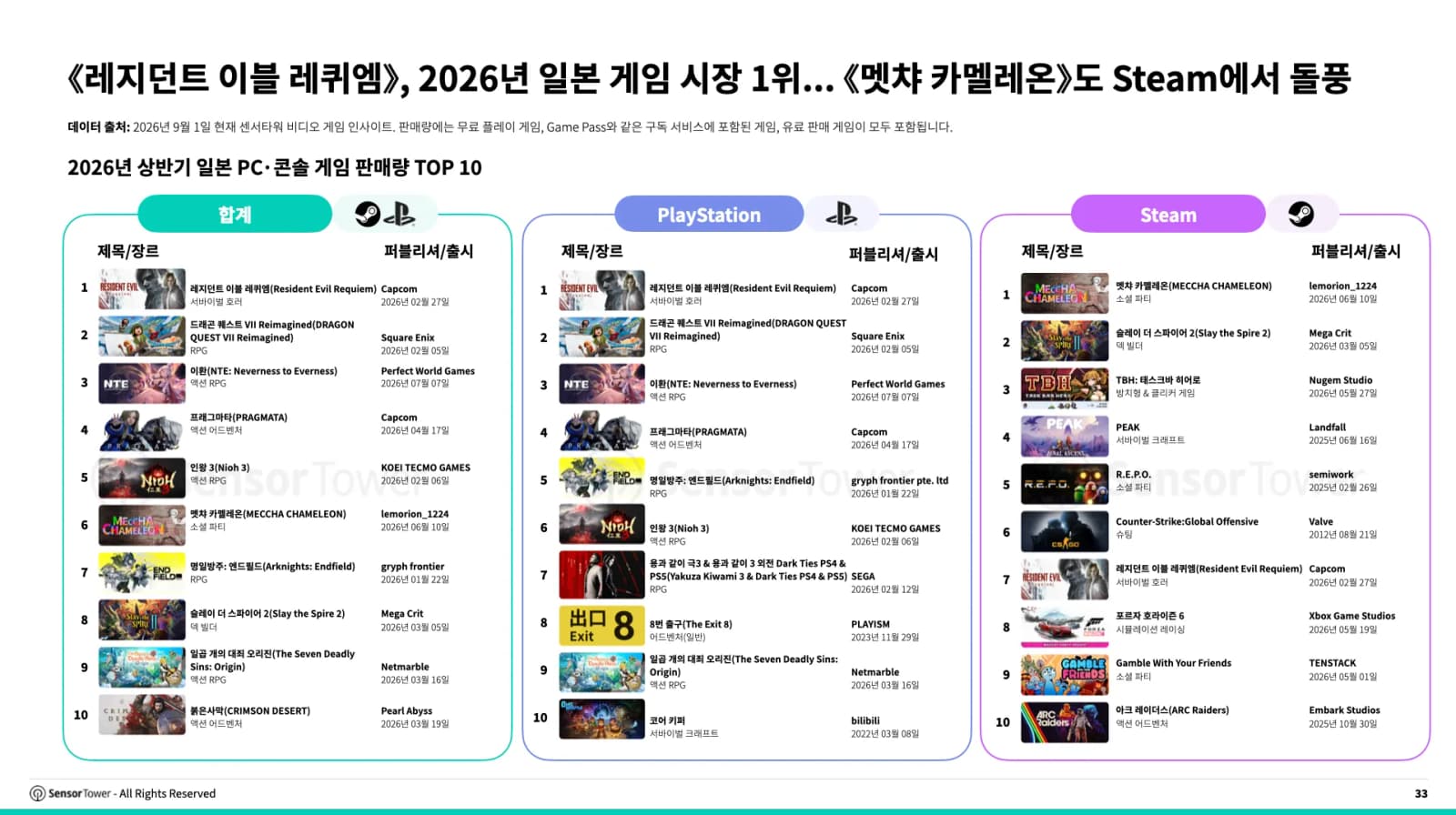Click Slay the Spire 2 thumbnail in 합계 list
The width and height of the screenshot is (1456, 815).
click(x=142, y=620)
